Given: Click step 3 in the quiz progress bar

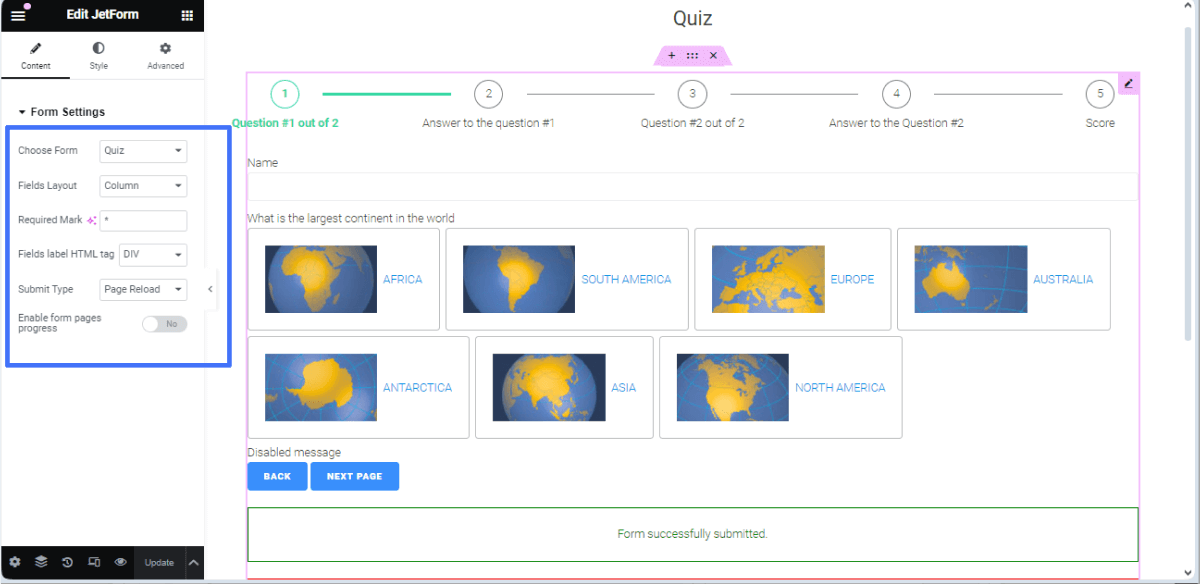Looking at the screenshot, I should point(692,93).
